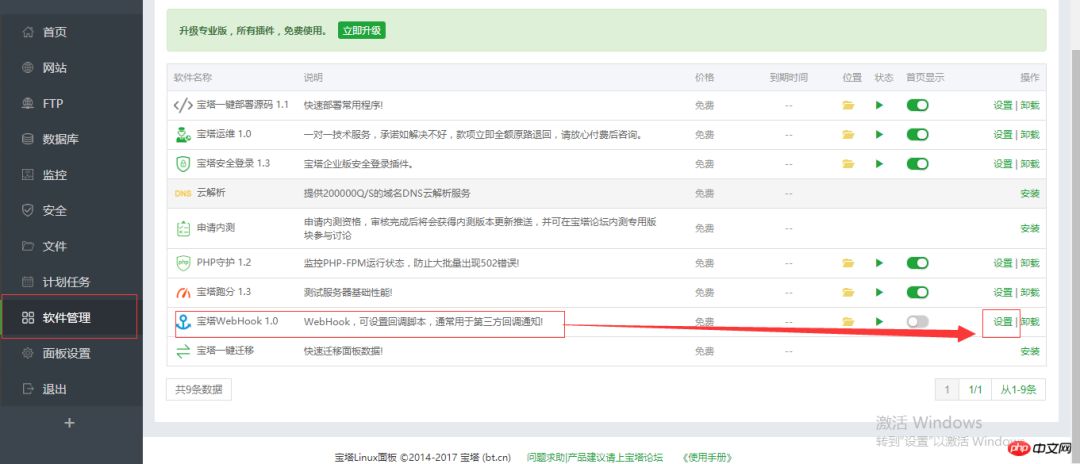1080x464 pixels.
Task: Click the 宝塔一键迁移 transfer arrows icon
Action: point(183,351)
